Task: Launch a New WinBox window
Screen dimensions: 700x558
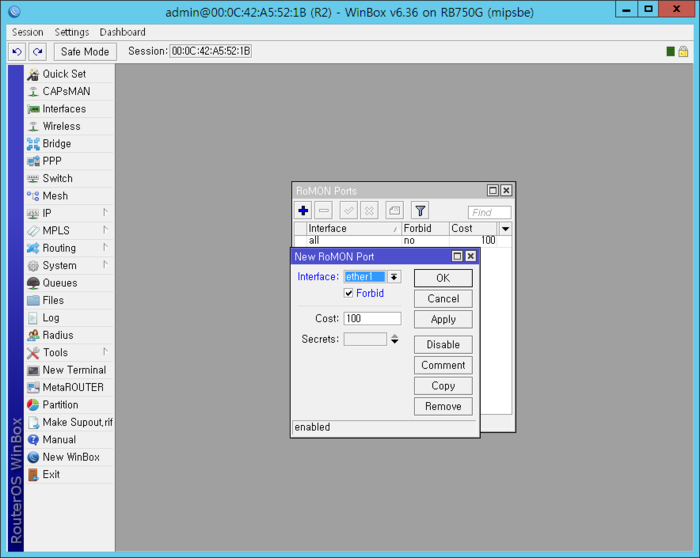Action: pos(69,457)
